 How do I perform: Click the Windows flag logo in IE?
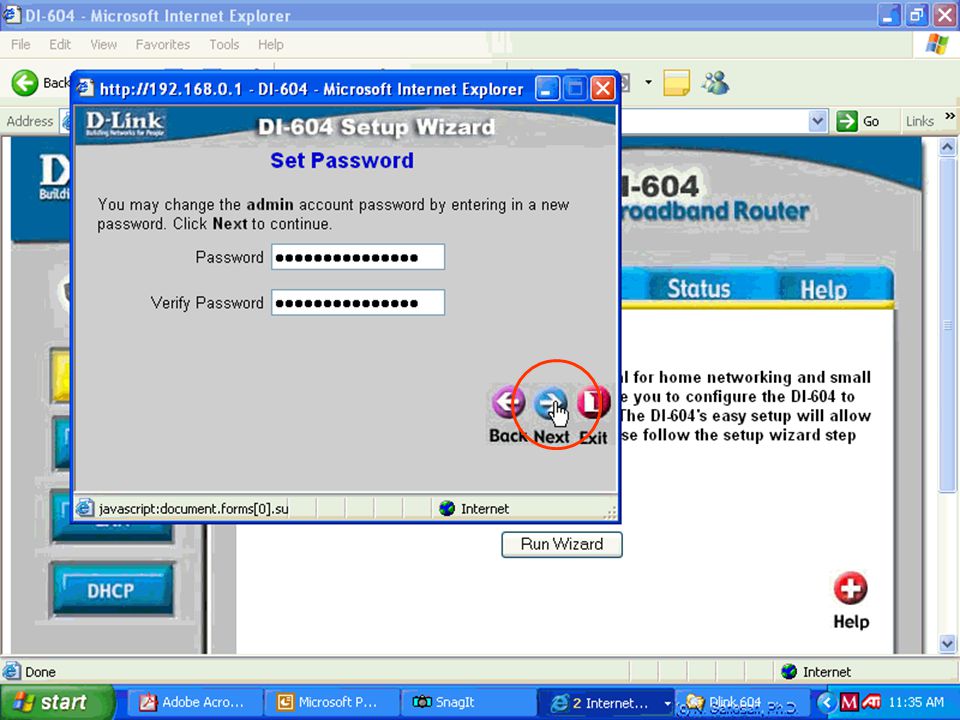936,45
